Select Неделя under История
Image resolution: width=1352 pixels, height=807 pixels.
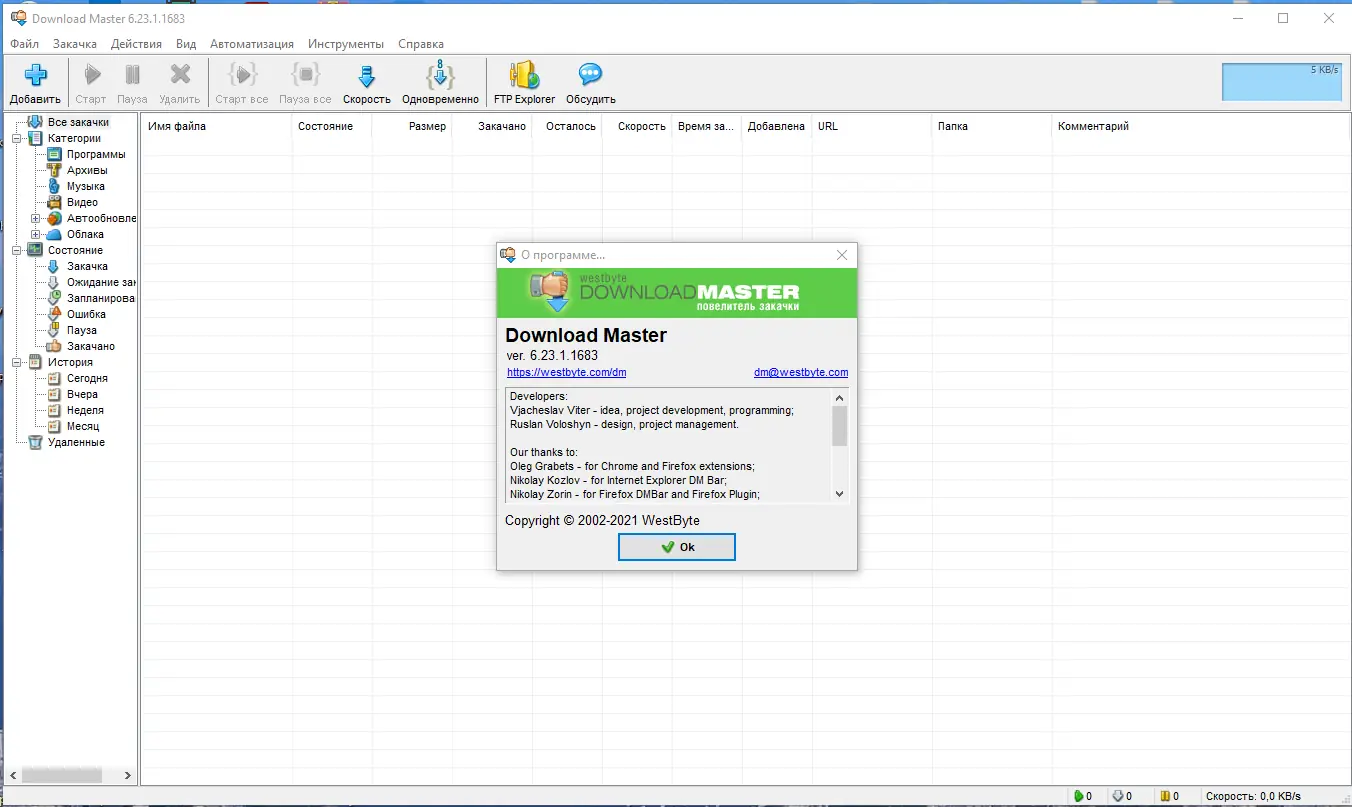[85, 410]
